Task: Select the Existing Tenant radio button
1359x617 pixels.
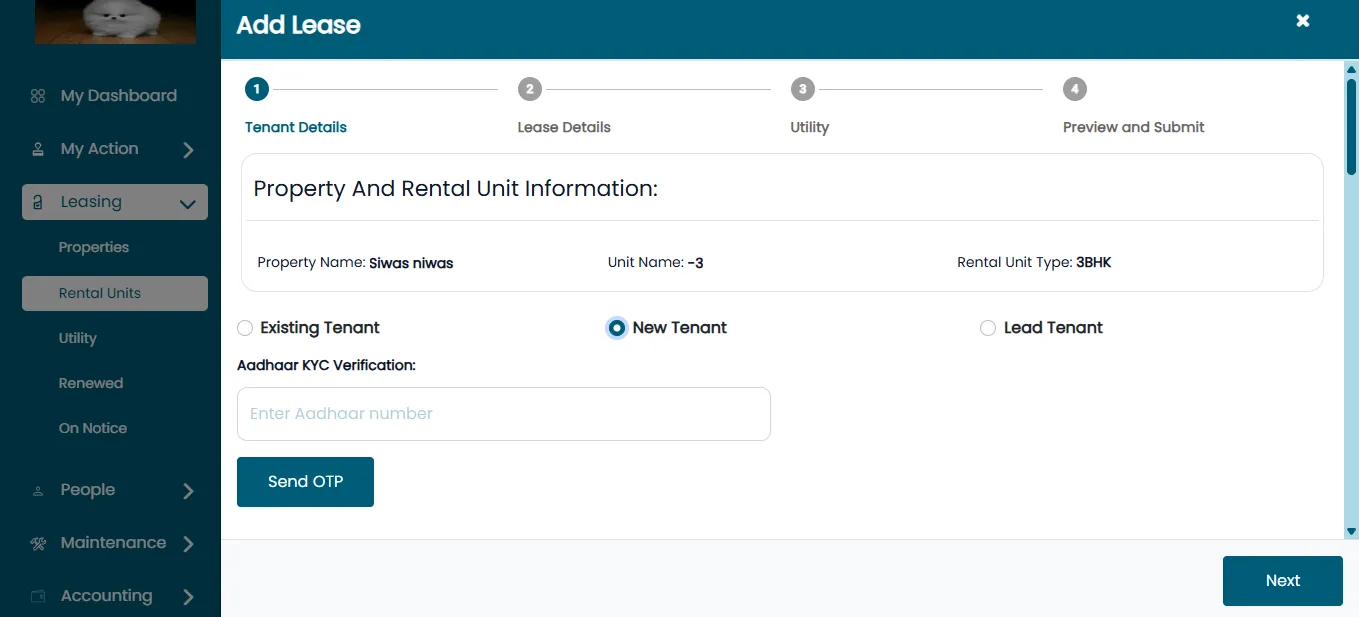Action: 245,328
